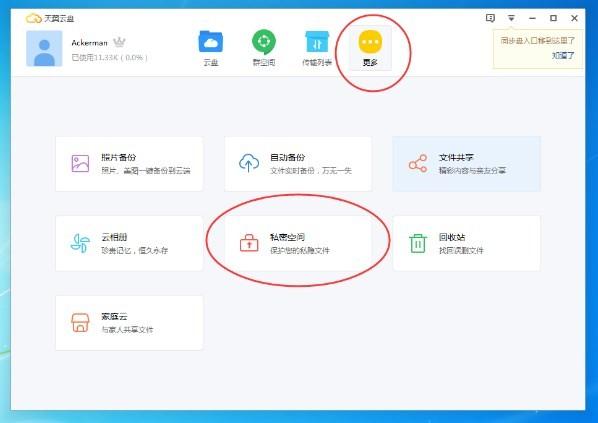Click the blue cloud folder icon
This screenshot has width=598, height=423.
pos(211,41)
